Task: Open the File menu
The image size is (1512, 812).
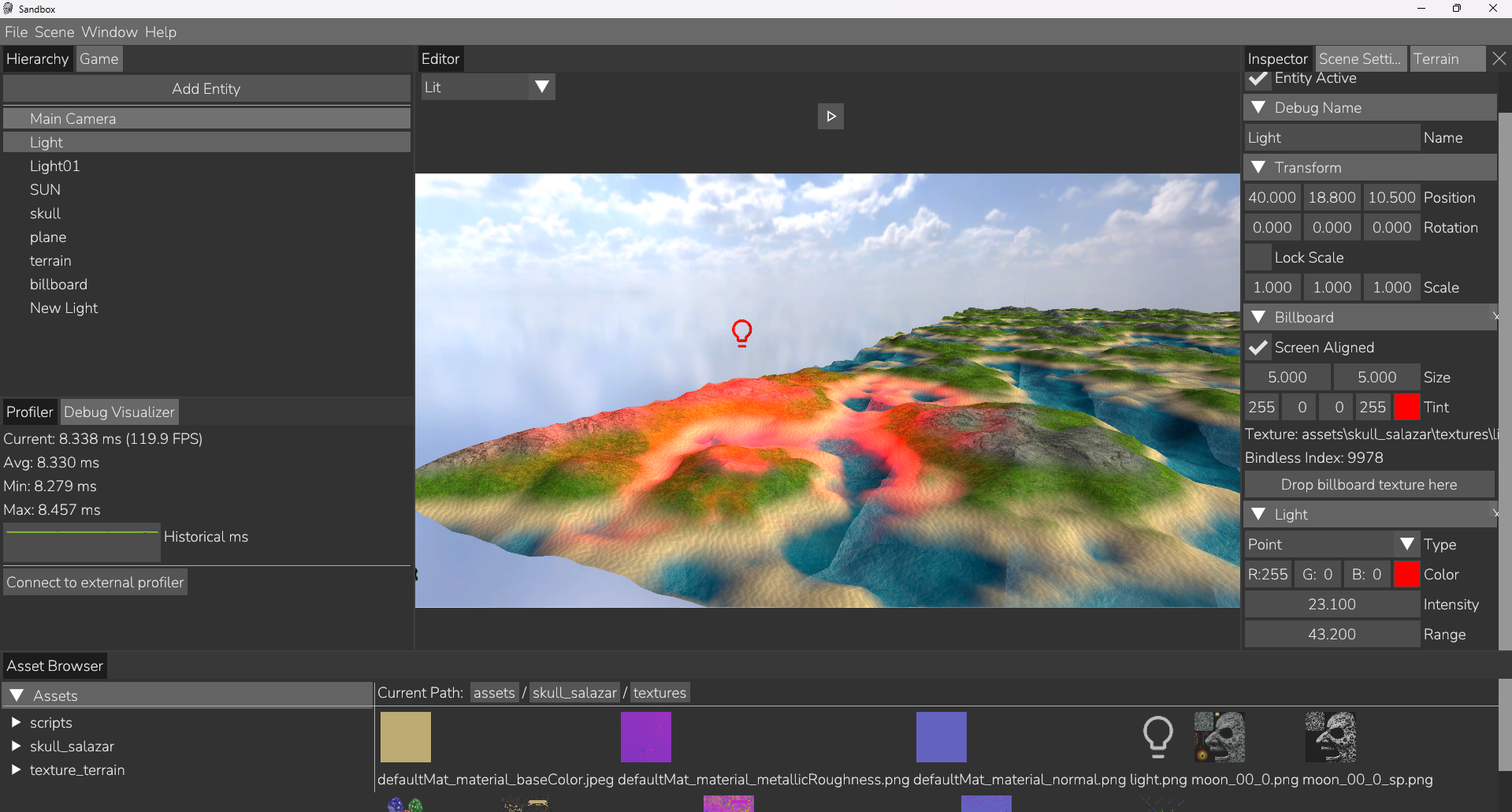Action: point(16,32)
